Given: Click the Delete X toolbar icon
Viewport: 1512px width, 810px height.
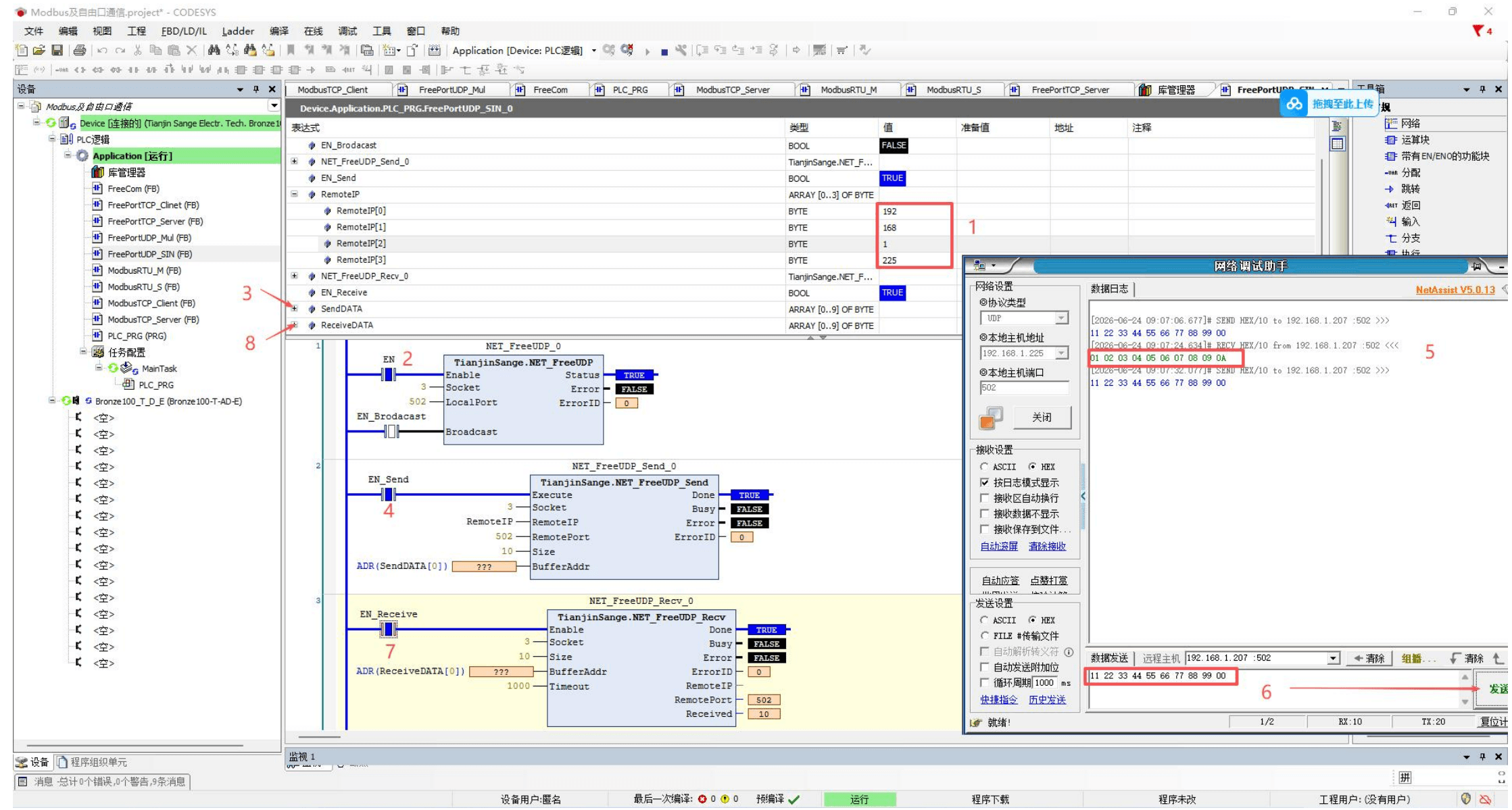Looking at the screenshot, I should tap(192, 50).
